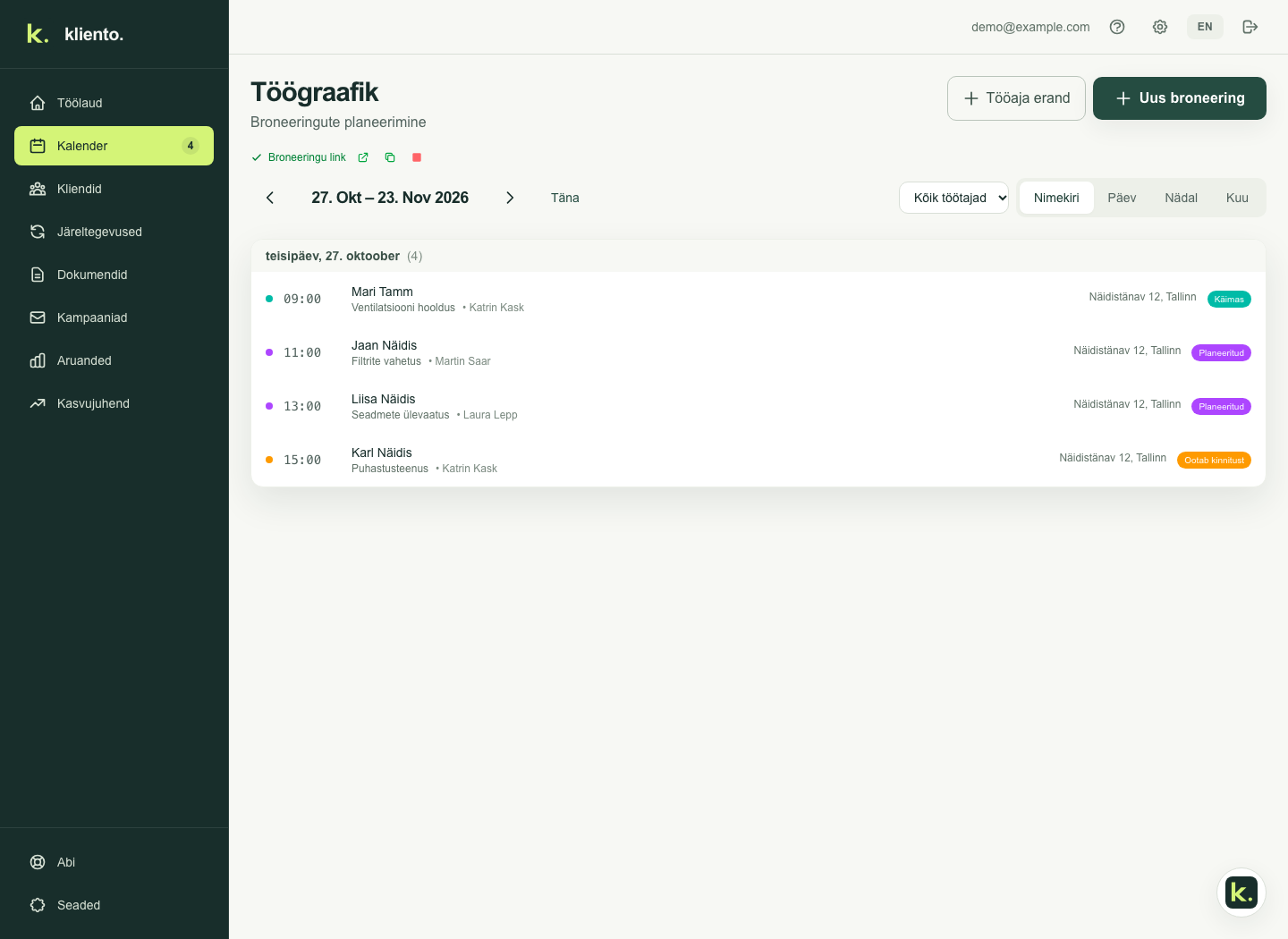Image resolution: width=1288 pixels, height=939 pixels.
Task: Click the help question mark icon
Action: click(x=1117, y=27)
